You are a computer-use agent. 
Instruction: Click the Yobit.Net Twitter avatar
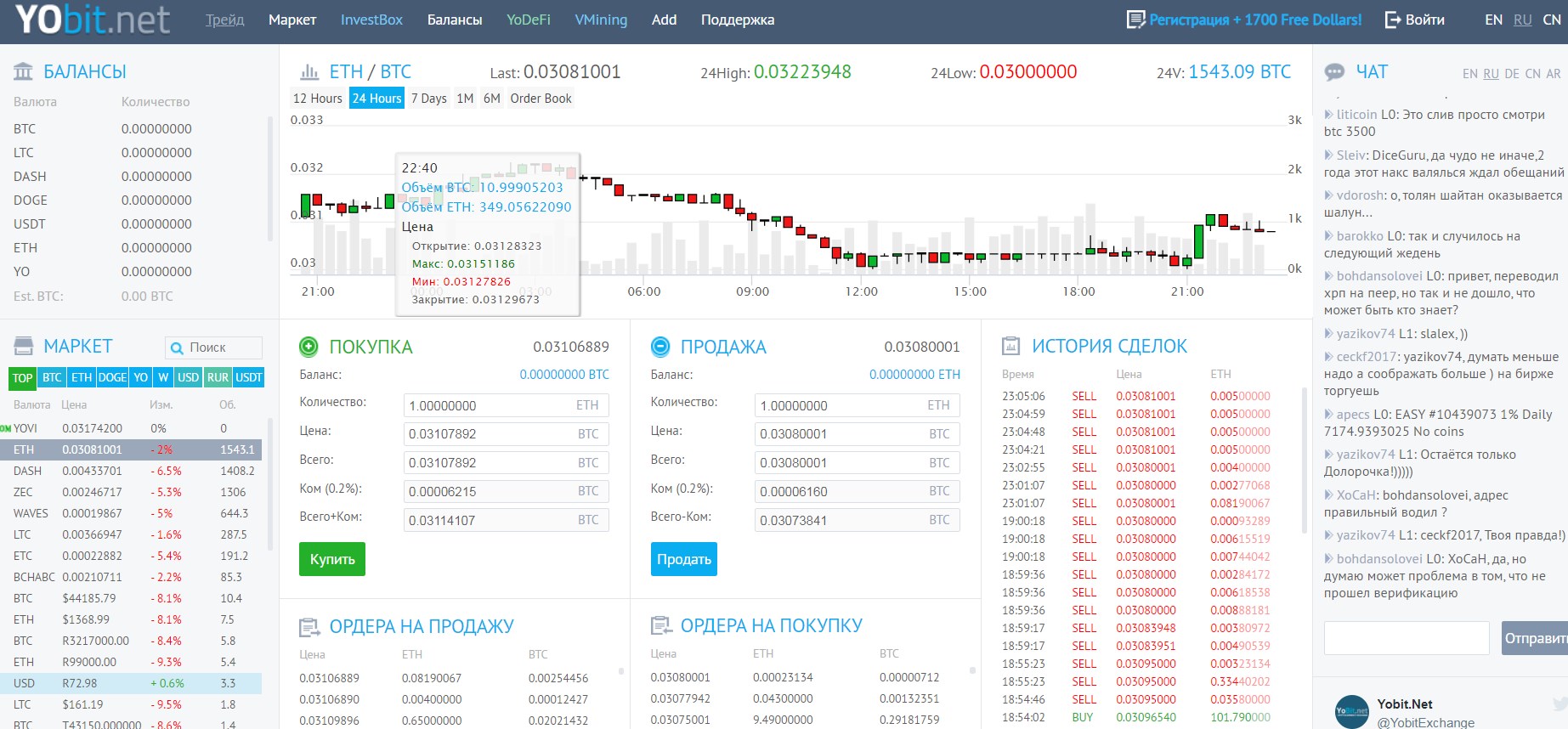pos(1351,711)
